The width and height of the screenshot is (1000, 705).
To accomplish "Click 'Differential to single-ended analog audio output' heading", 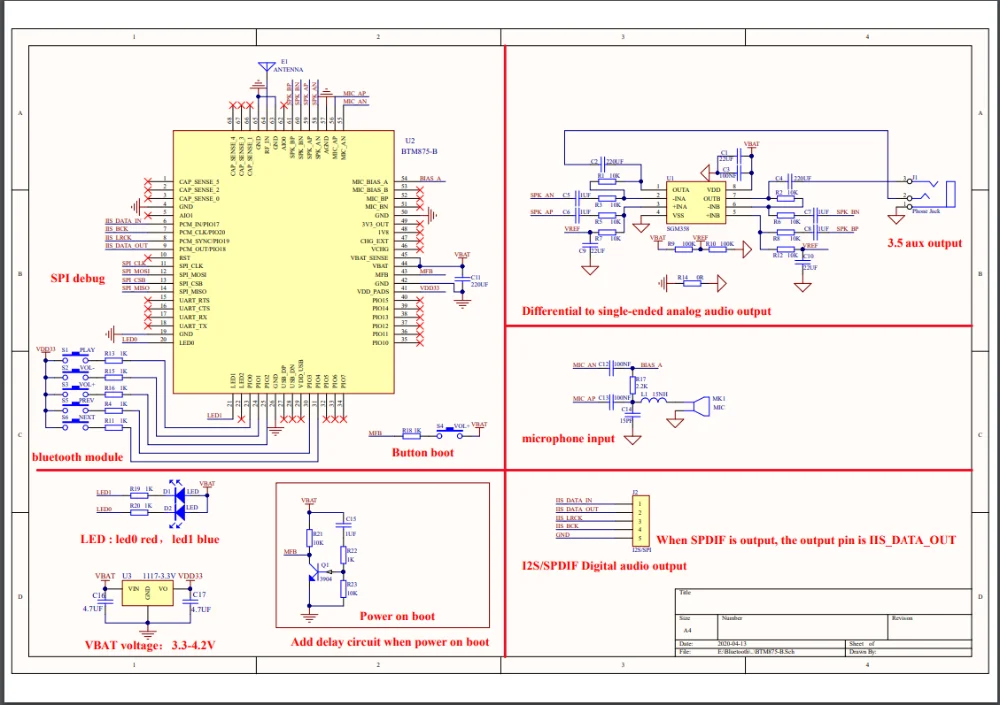I will click(647, 311).
